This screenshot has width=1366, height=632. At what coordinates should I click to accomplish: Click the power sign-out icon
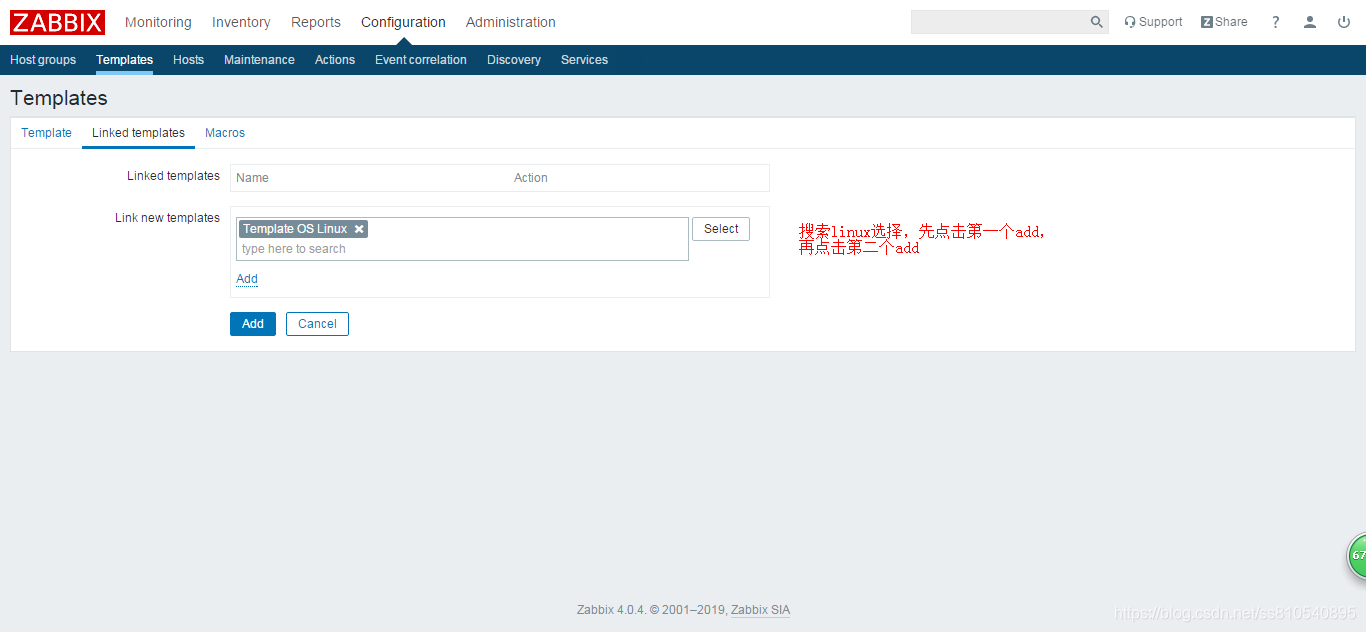(1344, 22)
